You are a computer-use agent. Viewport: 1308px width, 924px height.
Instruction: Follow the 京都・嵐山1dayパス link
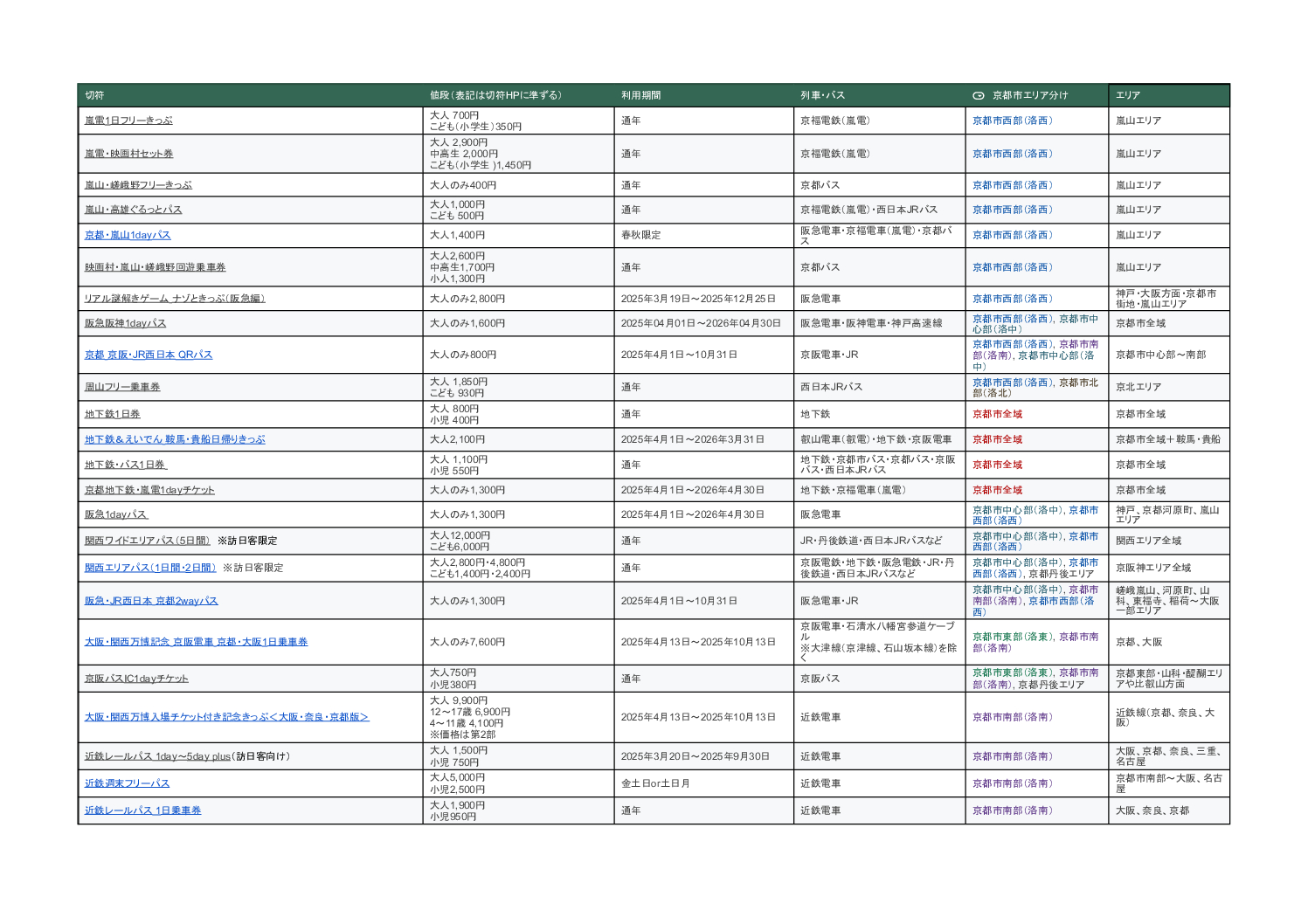point(128,235)
